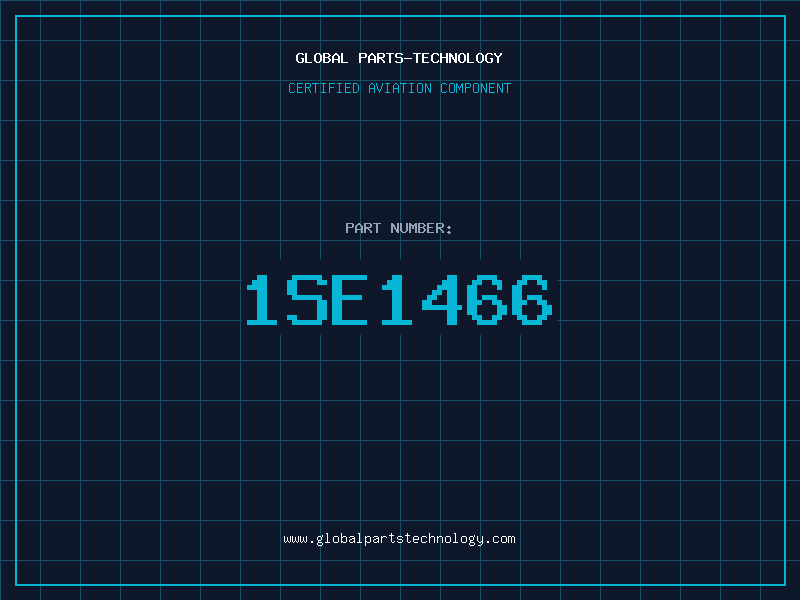Select the full part number 1SE1466
800x600 pixels.
point(400,300)
